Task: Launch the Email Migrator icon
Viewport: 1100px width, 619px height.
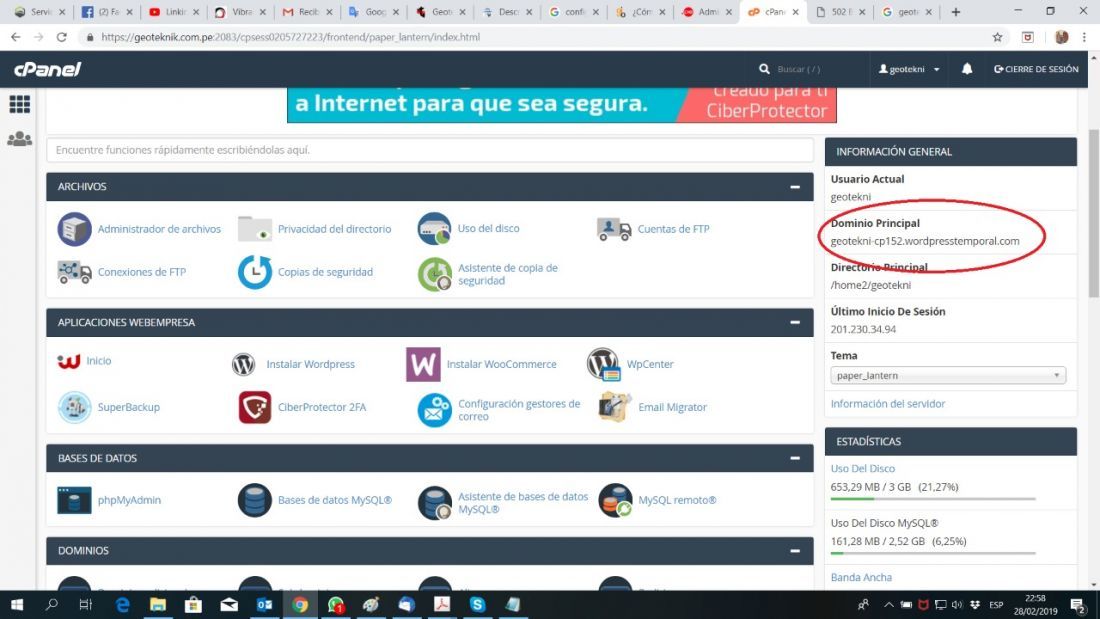Action: pos(615,408)
